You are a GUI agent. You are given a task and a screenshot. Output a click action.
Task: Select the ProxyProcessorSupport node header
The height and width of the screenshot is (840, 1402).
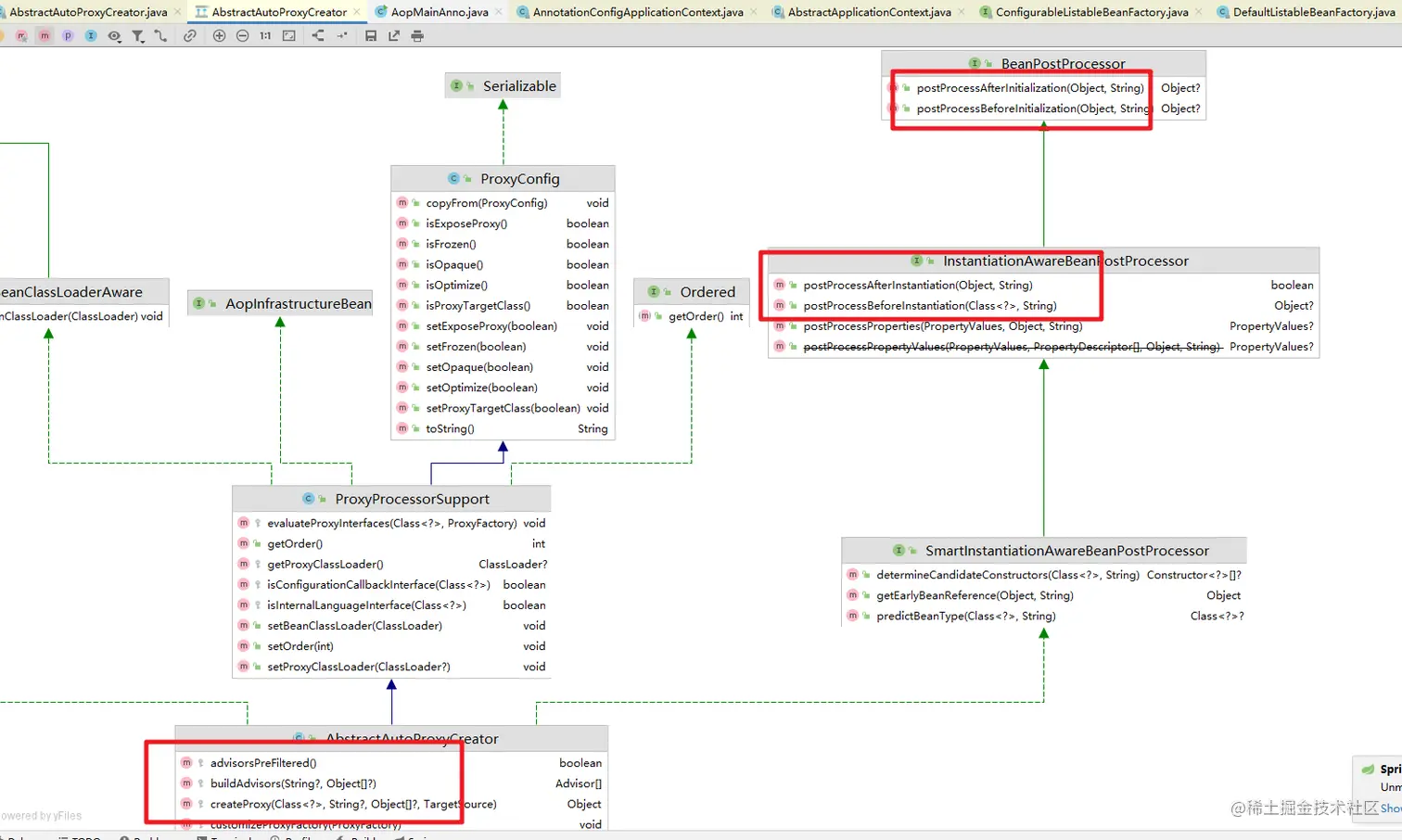pos(391,499)
